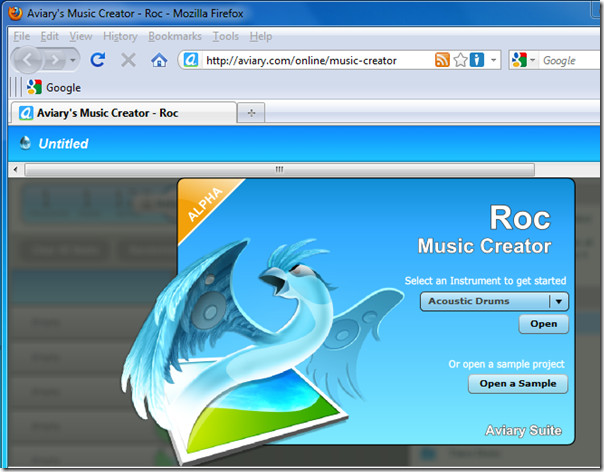Click the Stop loading X icon
Screen dimensions: 604x472
[x=128, y=60]
